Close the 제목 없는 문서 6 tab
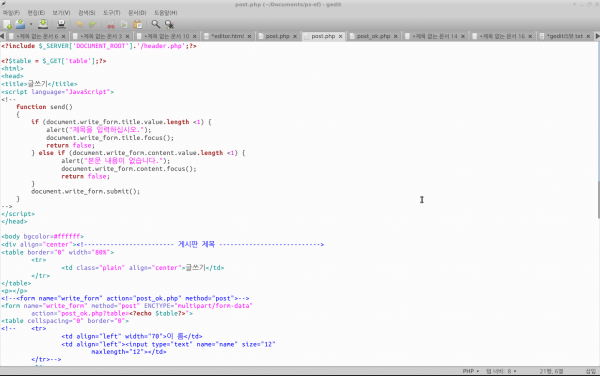This screenshot has height=376, width=600. pos(64,36)
